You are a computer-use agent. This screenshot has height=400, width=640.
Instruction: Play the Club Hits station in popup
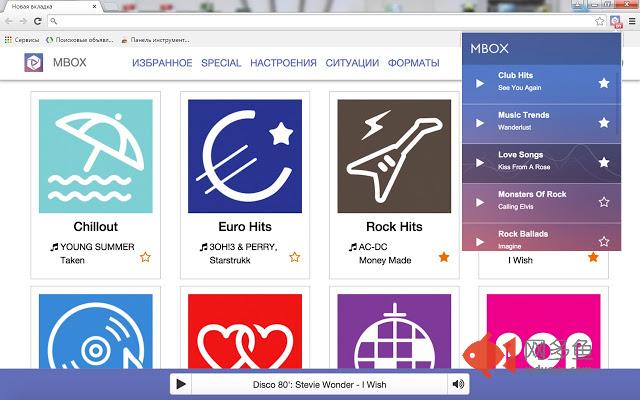[x=480, y=84]
